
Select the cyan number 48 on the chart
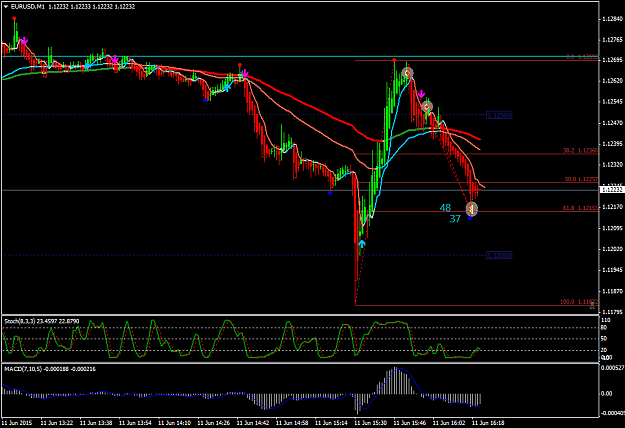coord(445,208)
